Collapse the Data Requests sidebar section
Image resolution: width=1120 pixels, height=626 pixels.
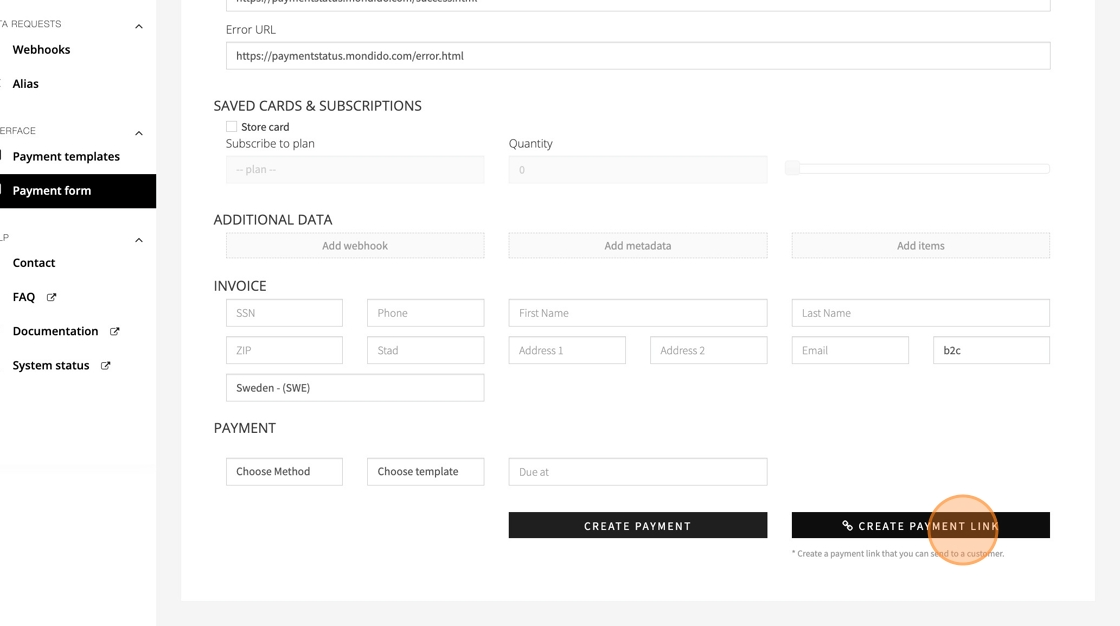coord(139,26)
